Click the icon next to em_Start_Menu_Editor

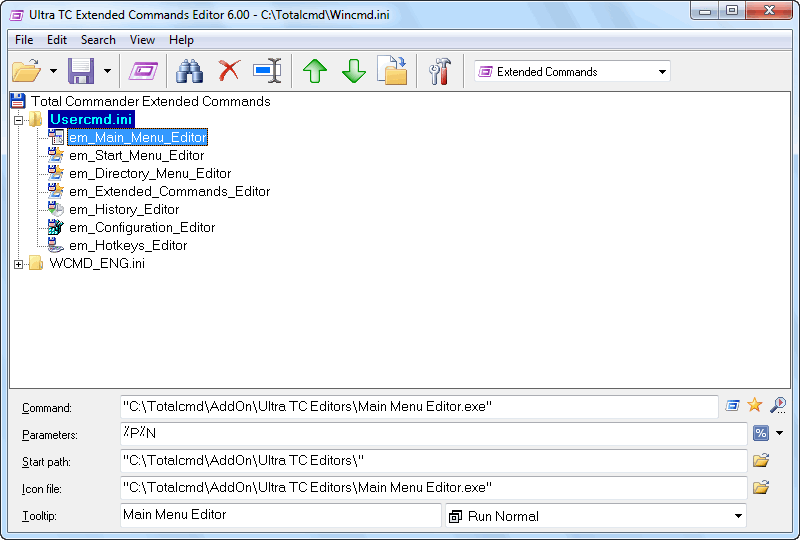[x=56, y=155]
